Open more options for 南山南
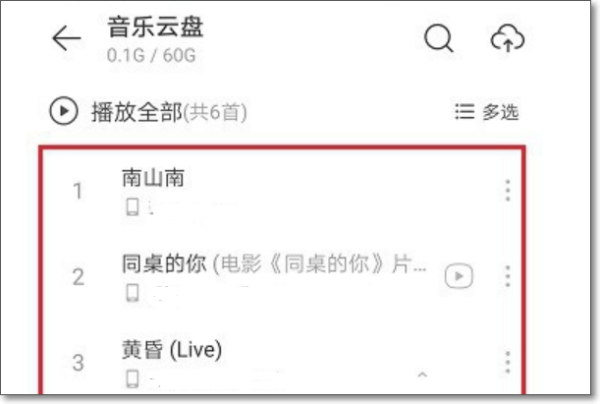600x404 pixels. (507, 190)
